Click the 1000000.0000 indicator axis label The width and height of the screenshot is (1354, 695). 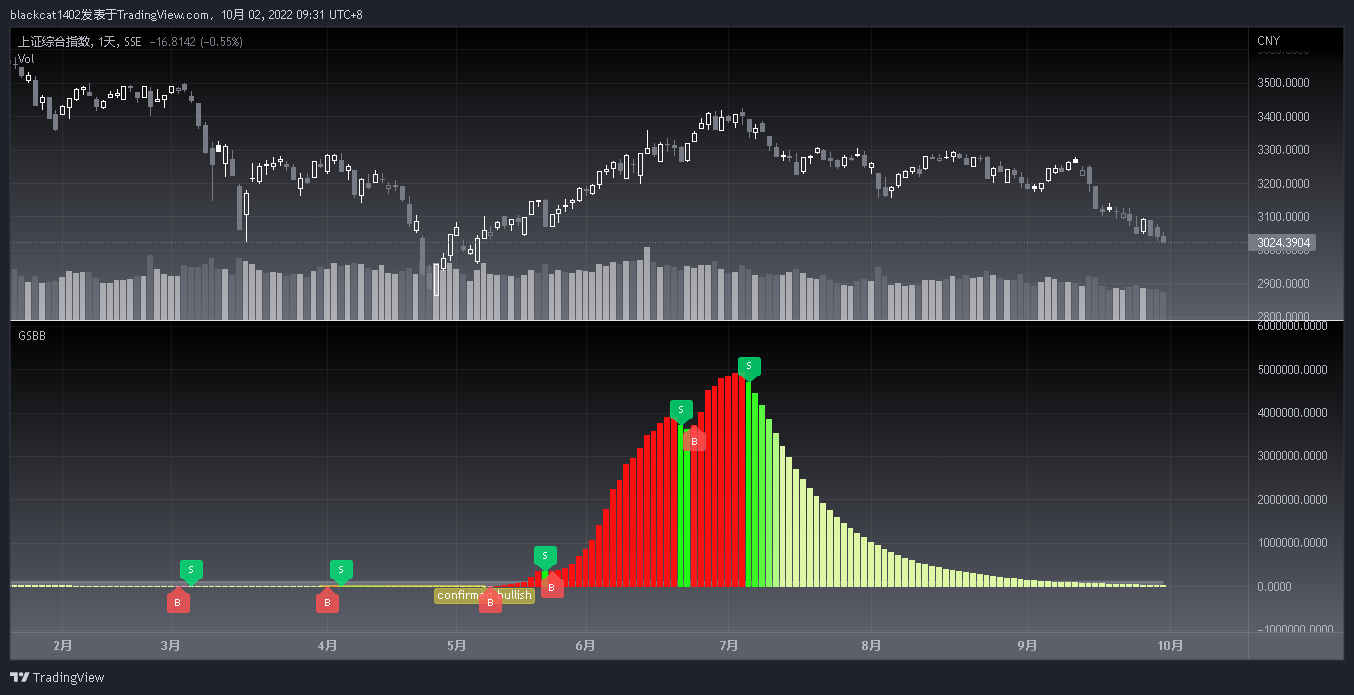(x=1293, y=543)
